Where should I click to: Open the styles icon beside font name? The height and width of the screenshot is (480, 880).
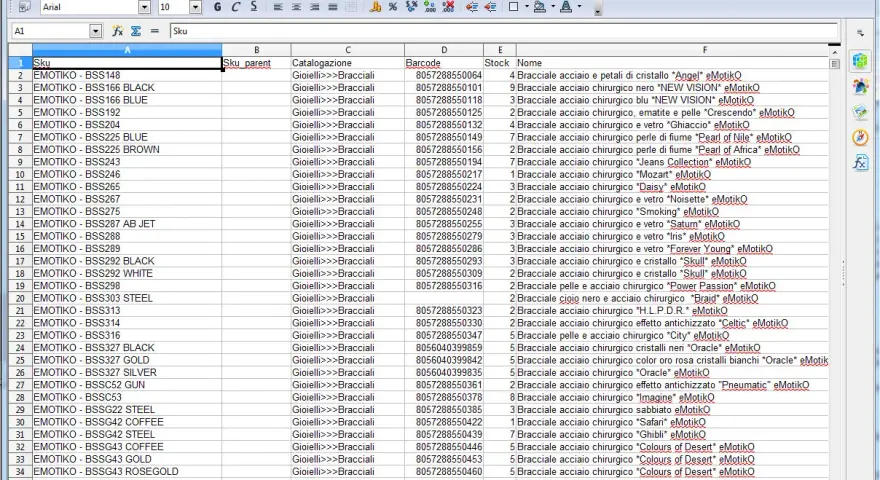tap(25, 7)
